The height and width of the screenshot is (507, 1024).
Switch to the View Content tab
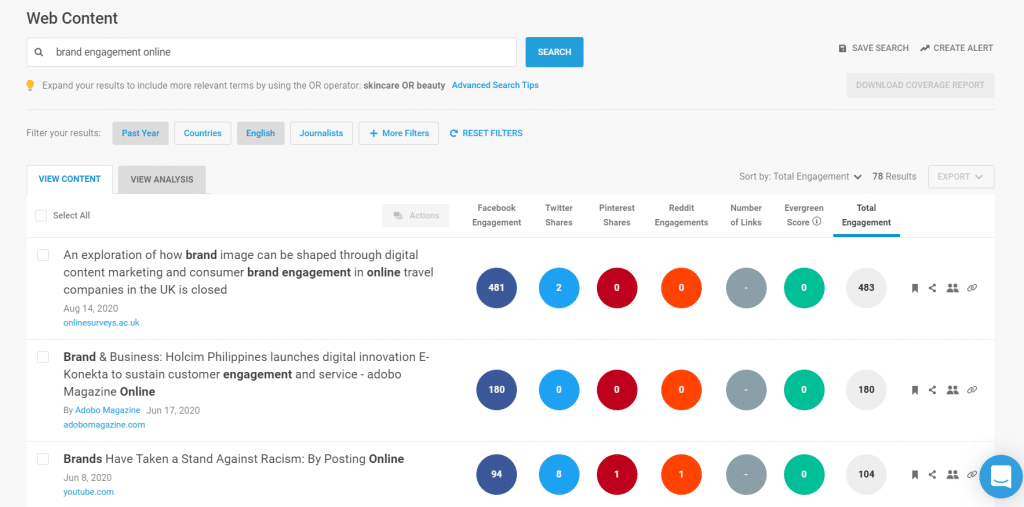[70, 179]
